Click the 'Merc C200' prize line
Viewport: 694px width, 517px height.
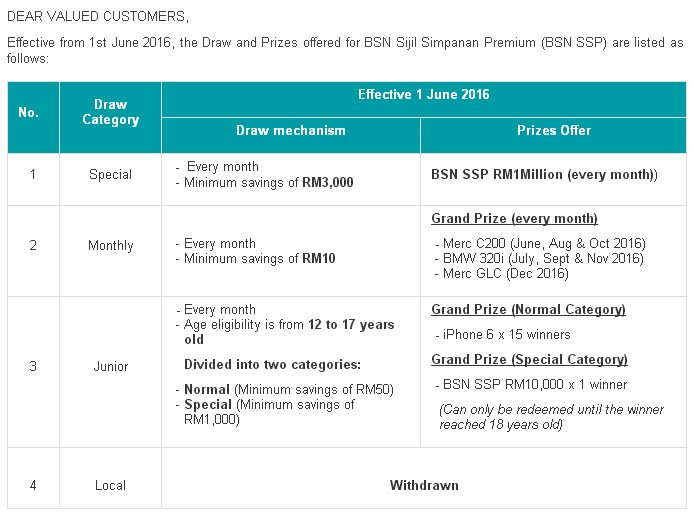point(540,243)
